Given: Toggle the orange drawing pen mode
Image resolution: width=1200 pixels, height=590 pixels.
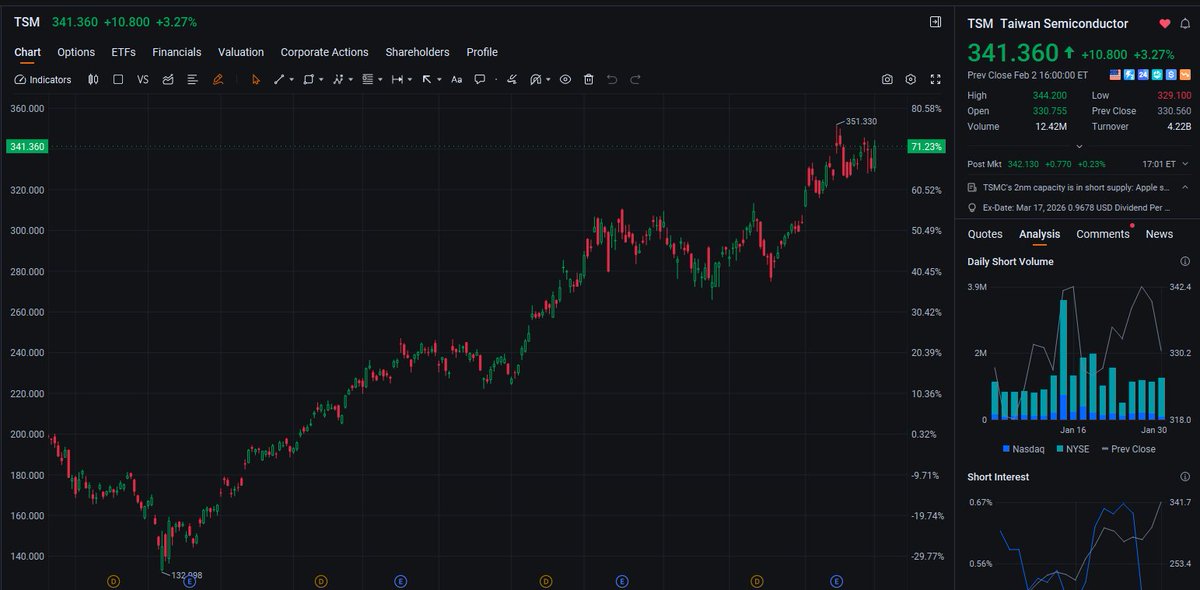Looking at the screenshot, I should (218, 79).
